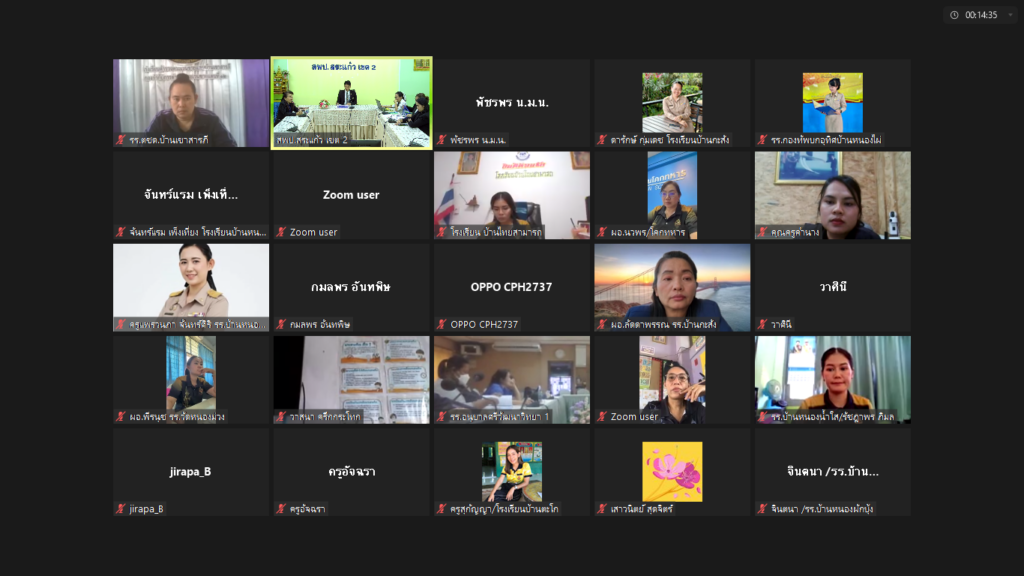This screenshot has width=1024, height=576.
Task: Click muted mic icon beside OPPO CPH2737 label
Action: click(442, 324)
